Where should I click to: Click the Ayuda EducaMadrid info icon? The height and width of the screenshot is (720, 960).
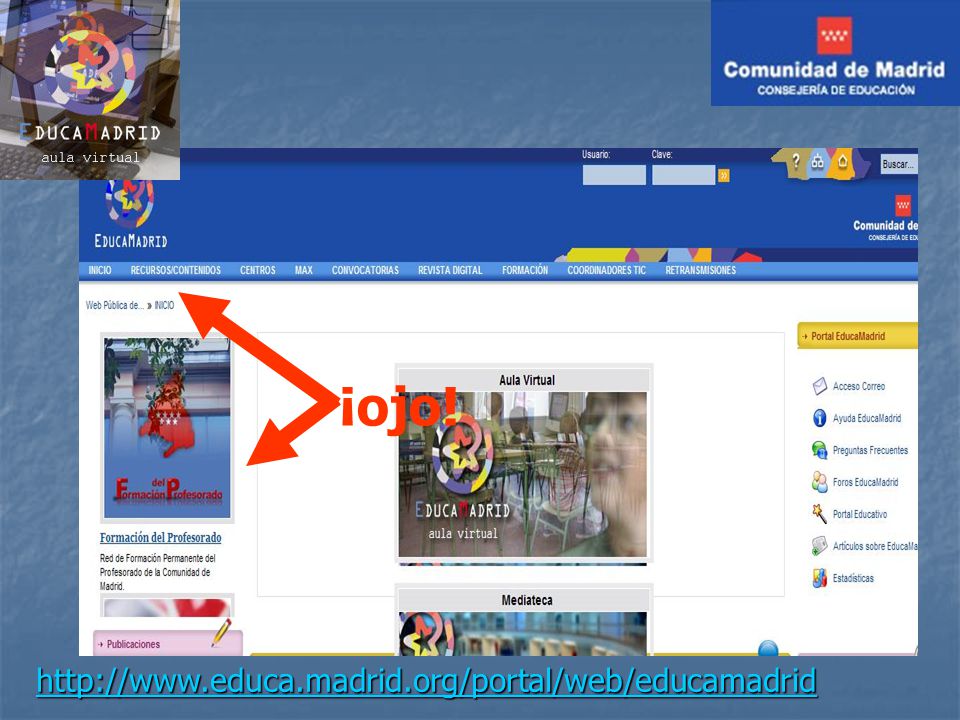(x=819, y=418)
